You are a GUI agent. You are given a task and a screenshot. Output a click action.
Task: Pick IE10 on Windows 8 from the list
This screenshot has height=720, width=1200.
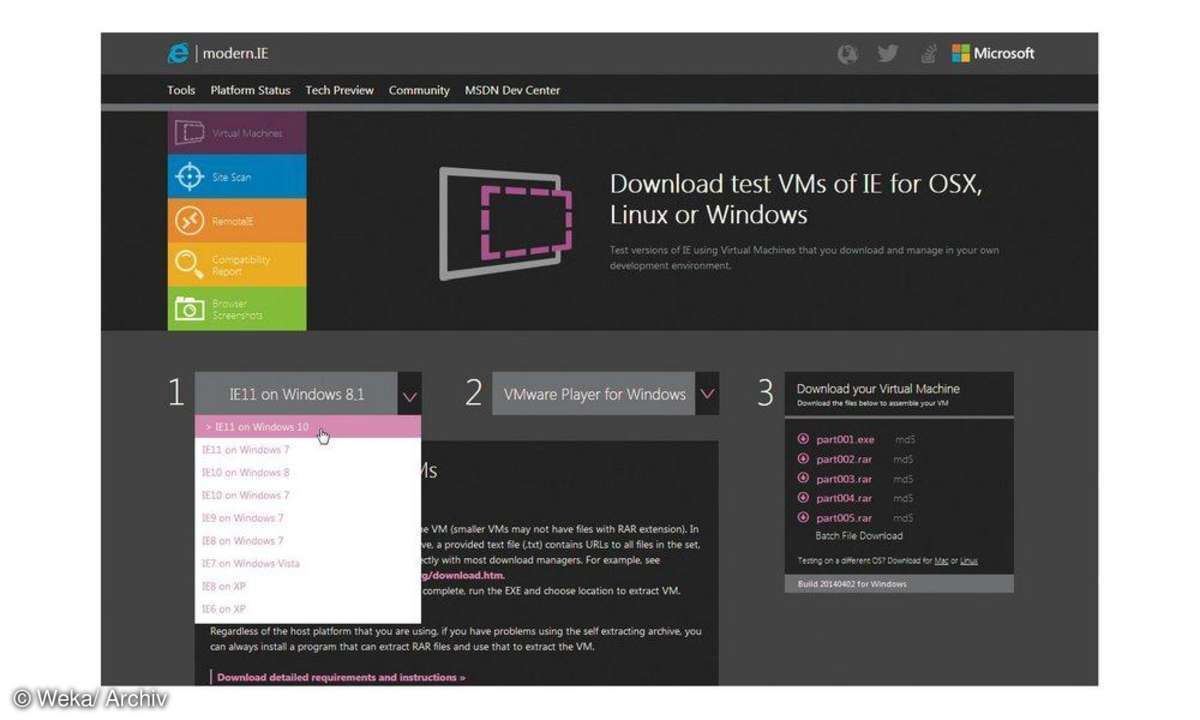[x=246, y=473]
